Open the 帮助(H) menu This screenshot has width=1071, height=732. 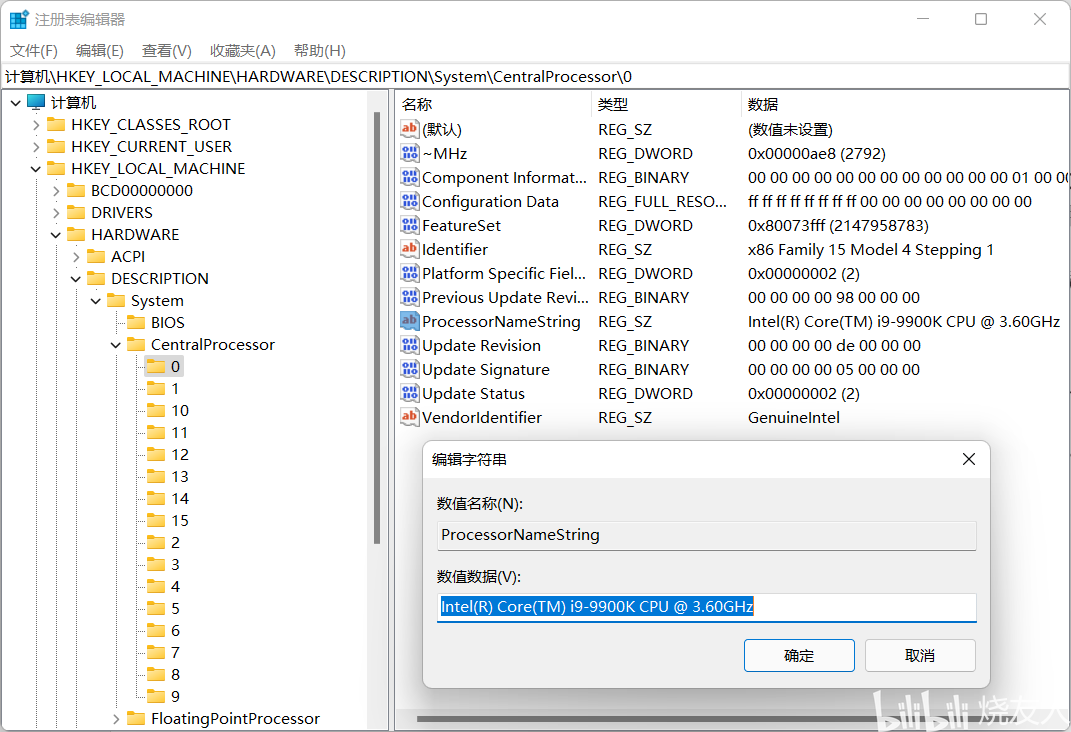(320, 51)
